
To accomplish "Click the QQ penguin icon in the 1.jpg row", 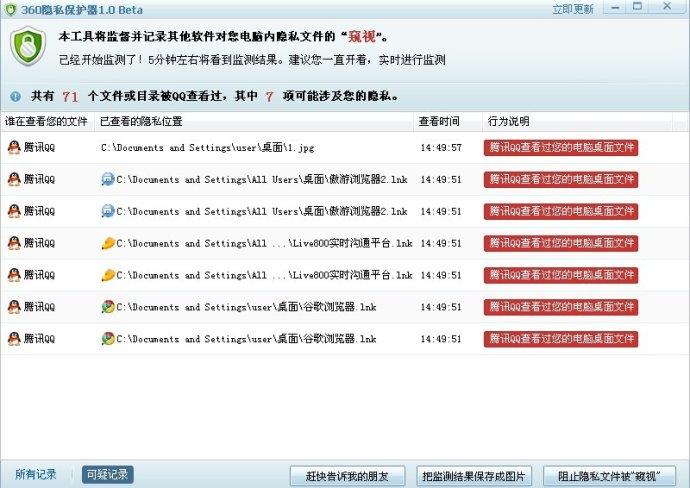I will (14, 147).
